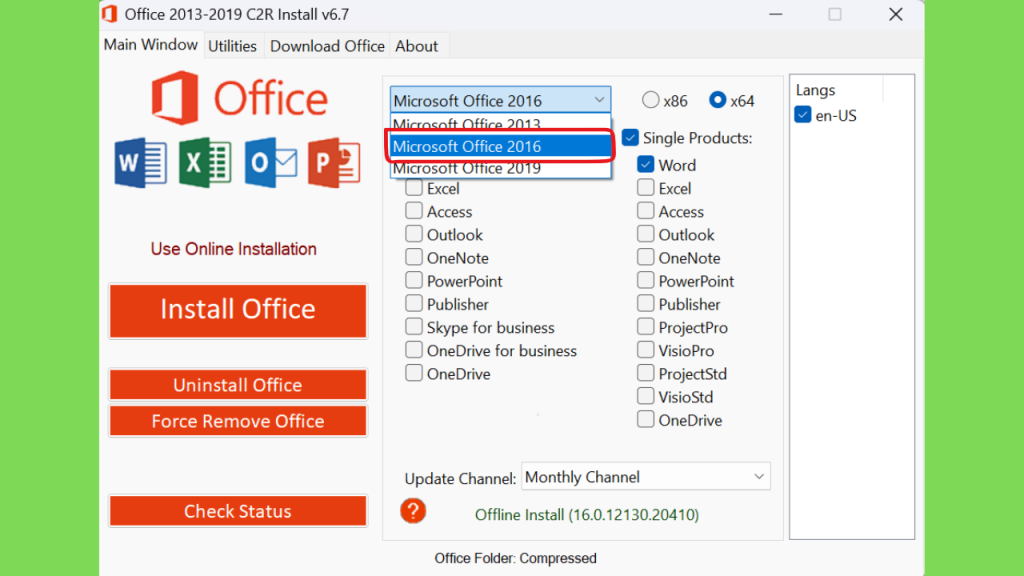Click the Force Remove Office button
Screen dimensions: 1024x576
point(238,421)
